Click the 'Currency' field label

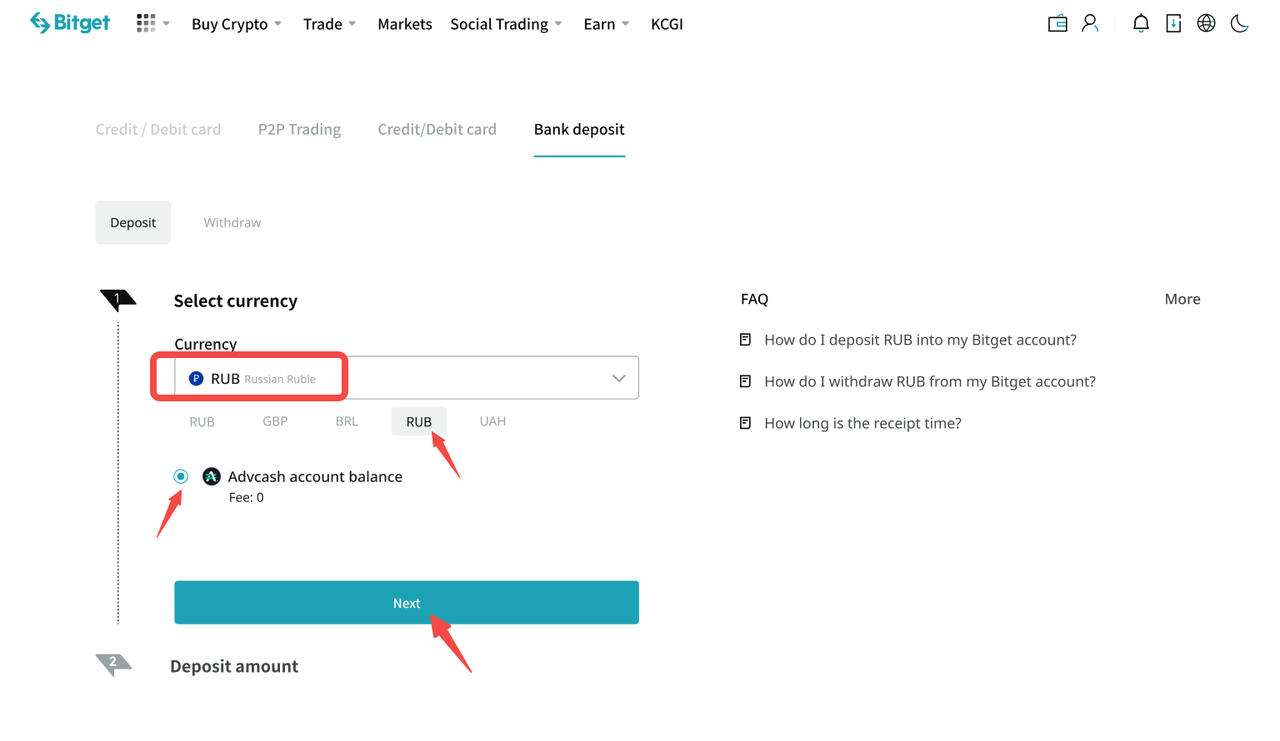205,344
